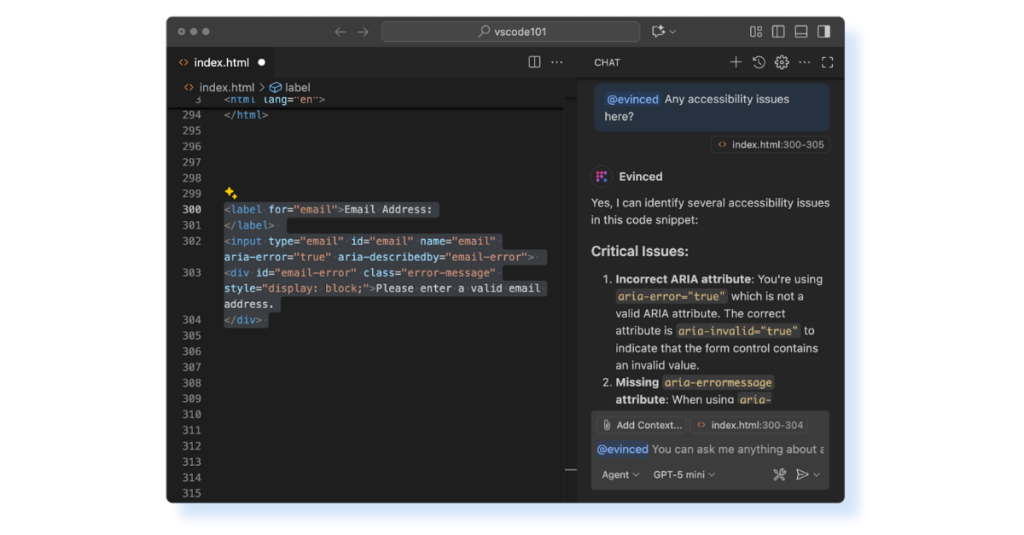Click the Add Context button
Screen dimensions: 1024x535
[x=642, y=425]
